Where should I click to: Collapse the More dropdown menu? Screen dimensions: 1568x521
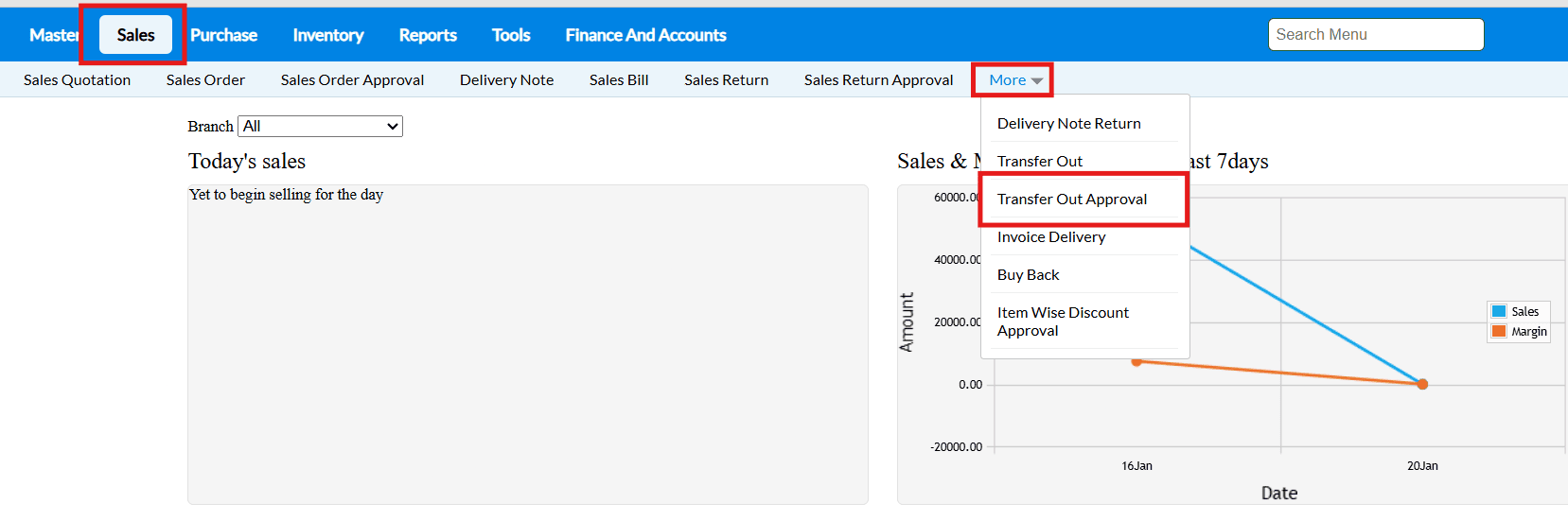click(1014, 80)
